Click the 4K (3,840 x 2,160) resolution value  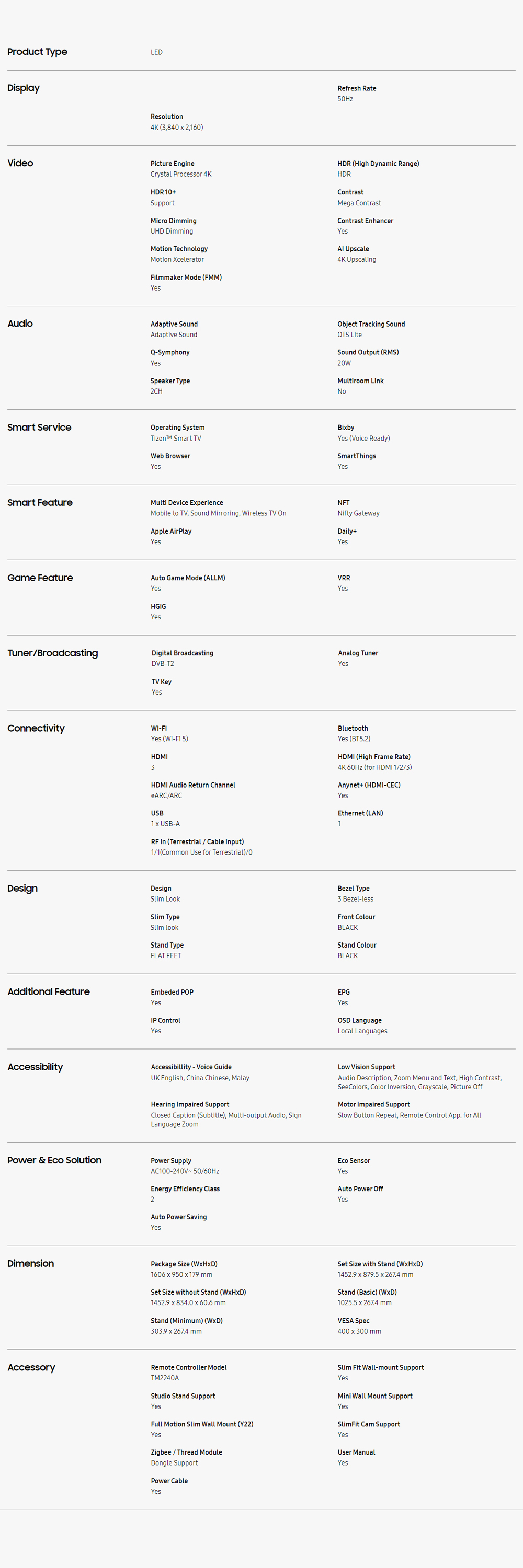[177, 127]
